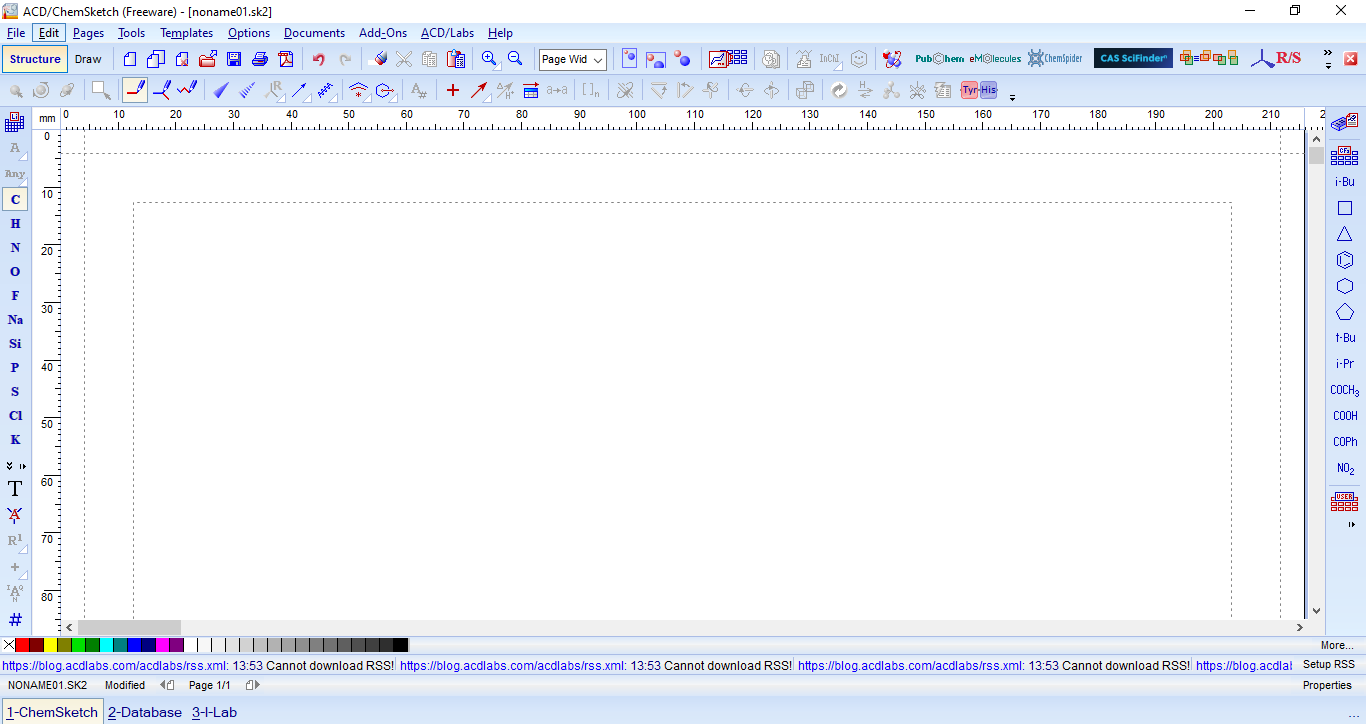Switch to Structure mode

coord(35,59)
